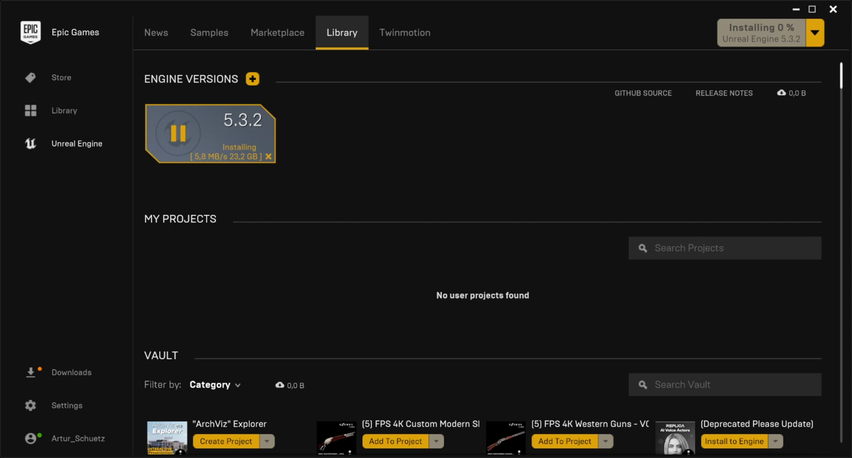This screenshot has width=852, height=458.
Task: Open the ArchViz Explorer thumbnail
Action: 167,437
